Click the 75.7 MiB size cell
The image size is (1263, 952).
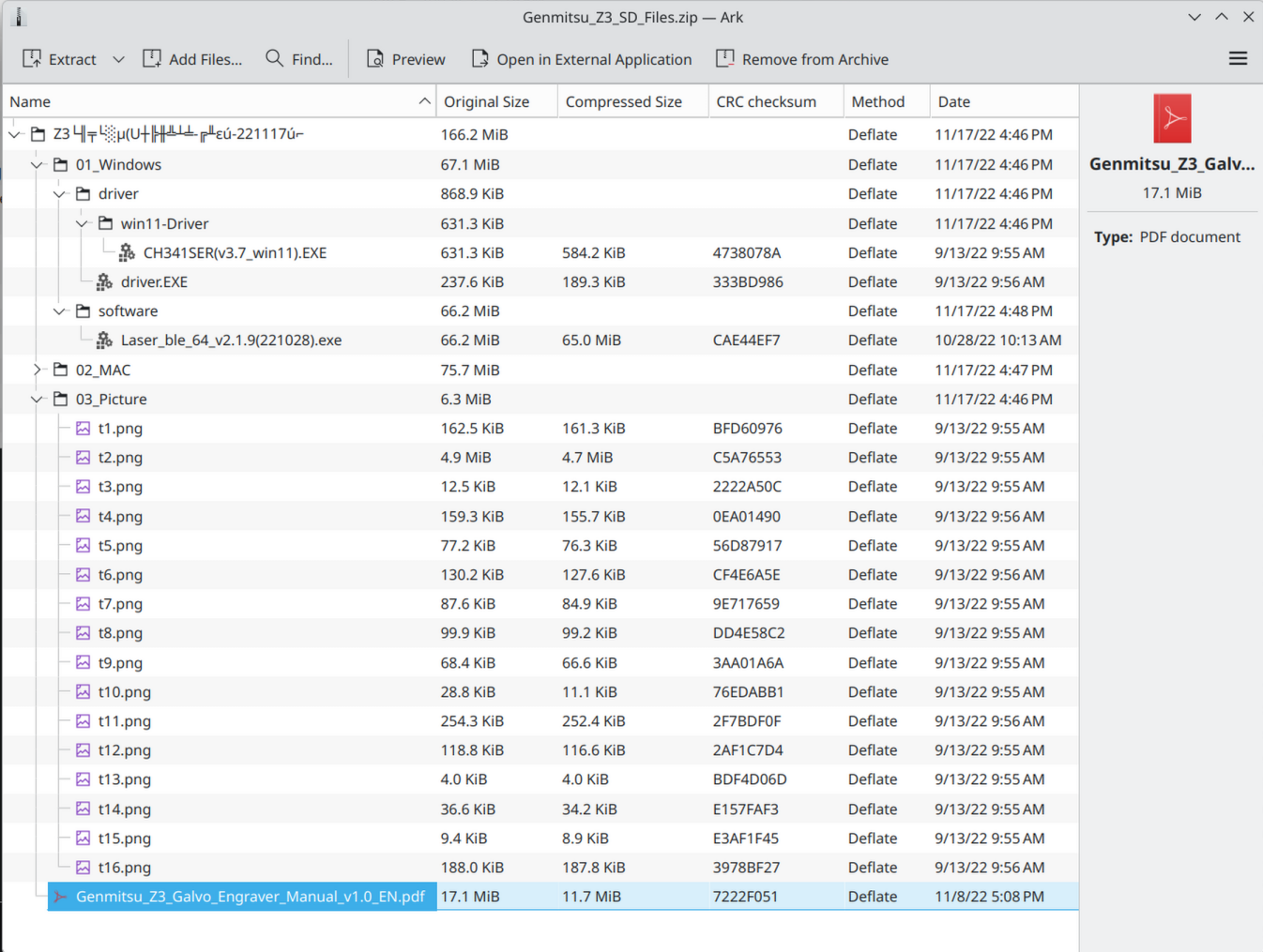(470, 370)
